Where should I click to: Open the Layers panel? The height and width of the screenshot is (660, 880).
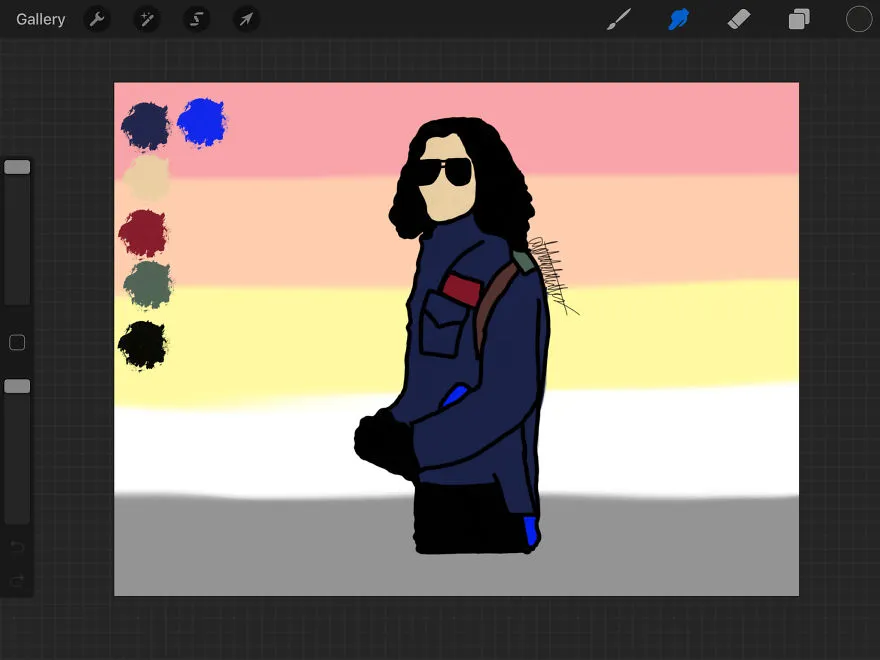pyautogui.click(x=799, y=20)
